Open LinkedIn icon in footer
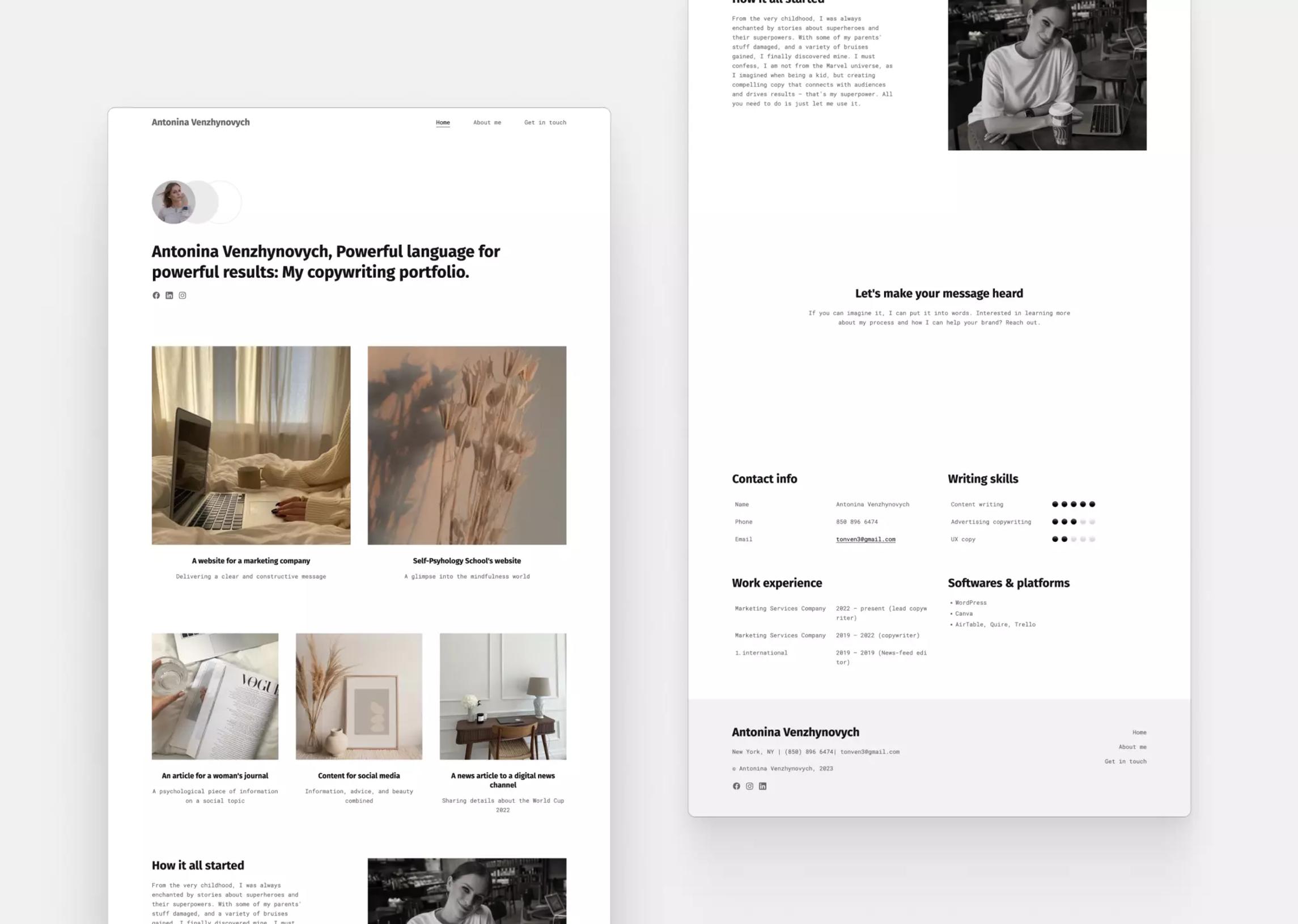Image resolution: width=1298 pixels, height=924 pixels. pos(763,786)
